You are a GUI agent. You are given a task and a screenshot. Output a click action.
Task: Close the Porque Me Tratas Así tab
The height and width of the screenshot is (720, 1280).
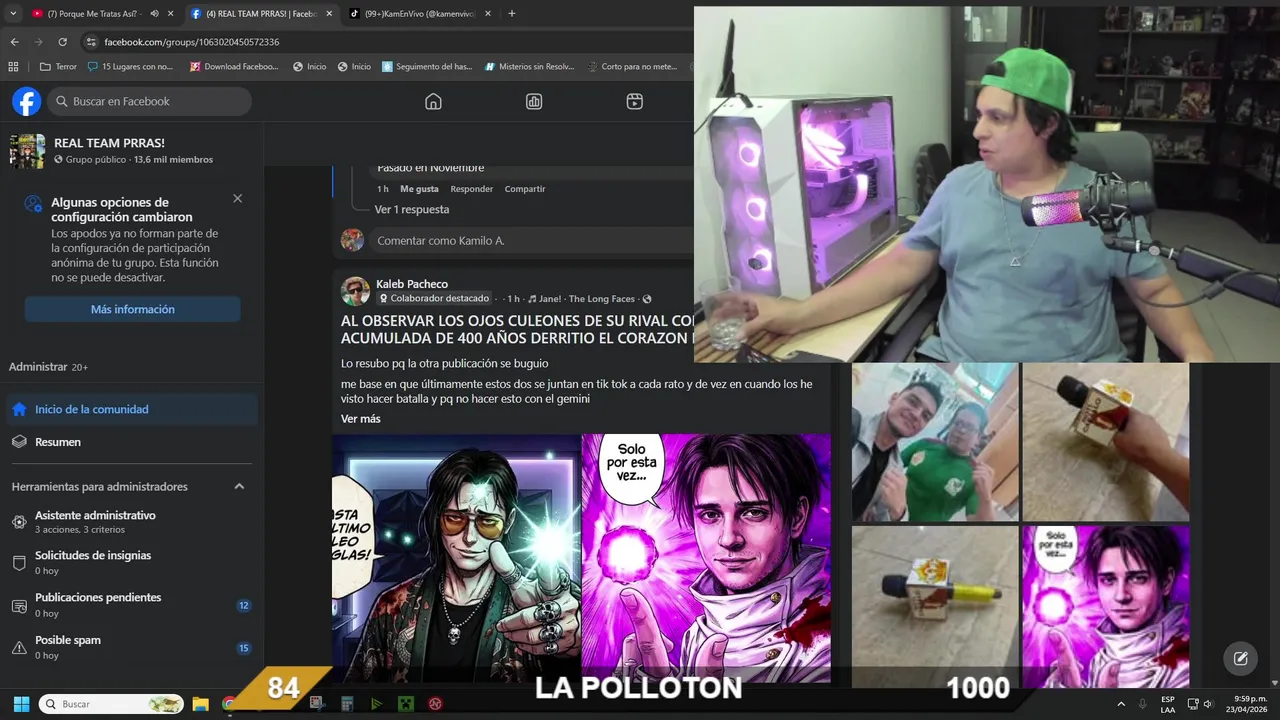click(x=171, y=14)
